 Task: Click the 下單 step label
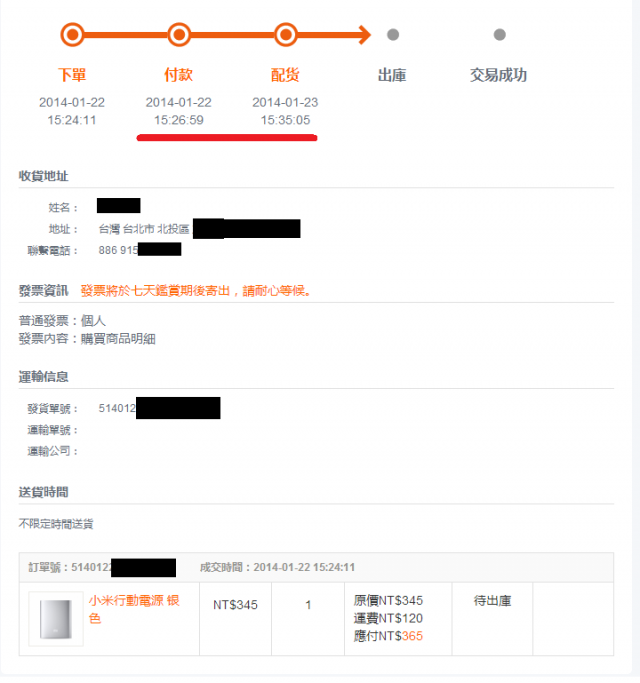coord(72,75)
